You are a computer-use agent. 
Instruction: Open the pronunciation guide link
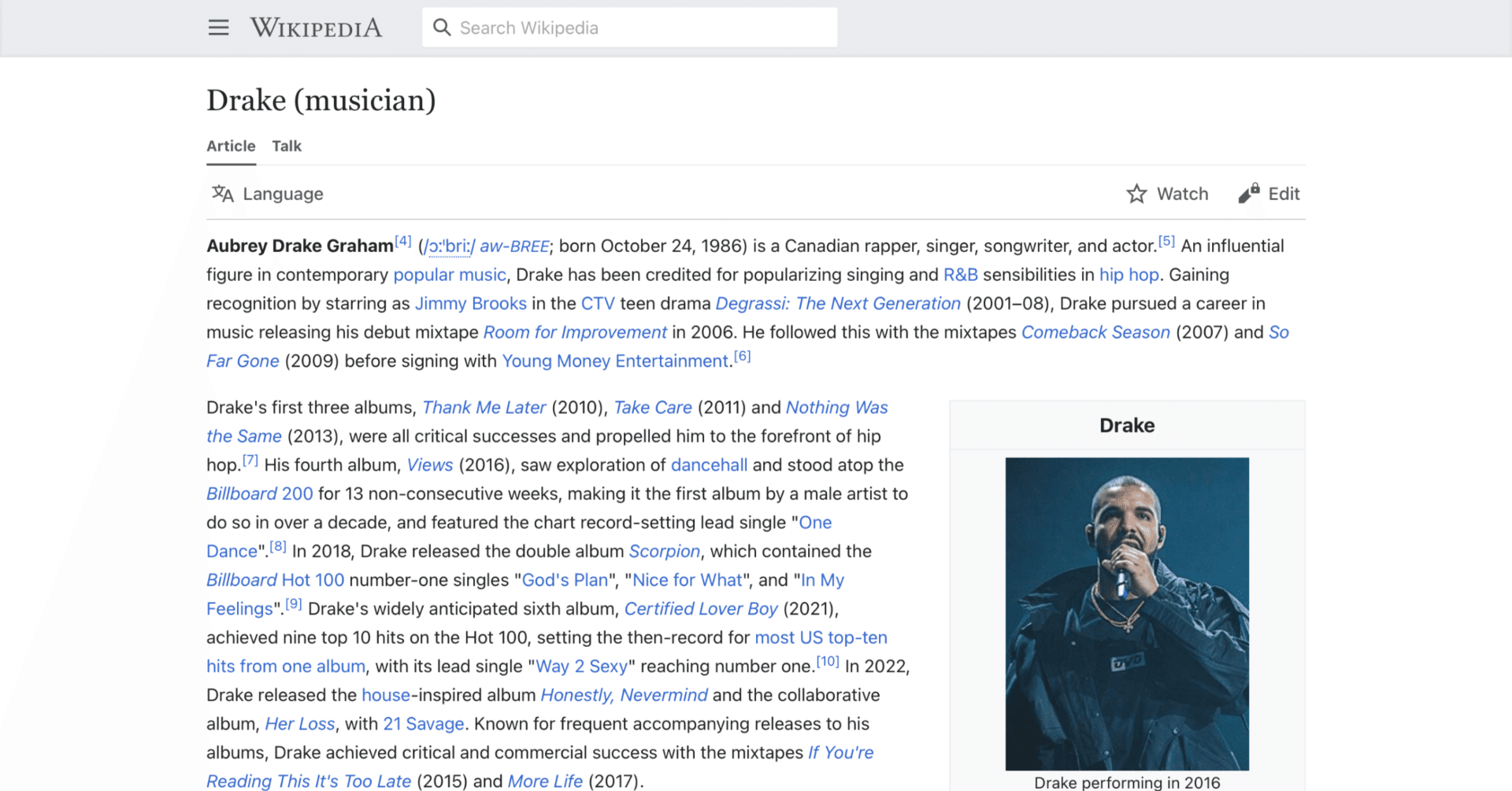447,246
